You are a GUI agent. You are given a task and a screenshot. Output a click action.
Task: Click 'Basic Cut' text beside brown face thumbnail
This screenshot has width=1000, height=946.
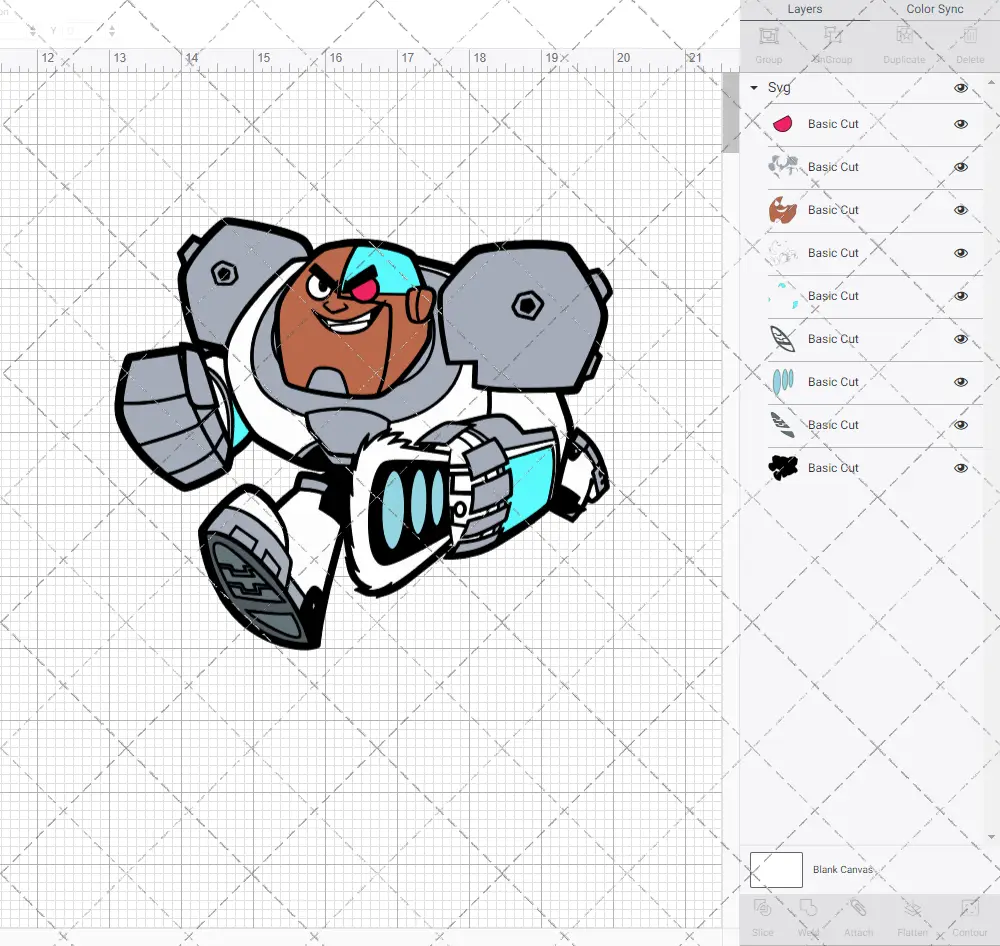point(833,210)
